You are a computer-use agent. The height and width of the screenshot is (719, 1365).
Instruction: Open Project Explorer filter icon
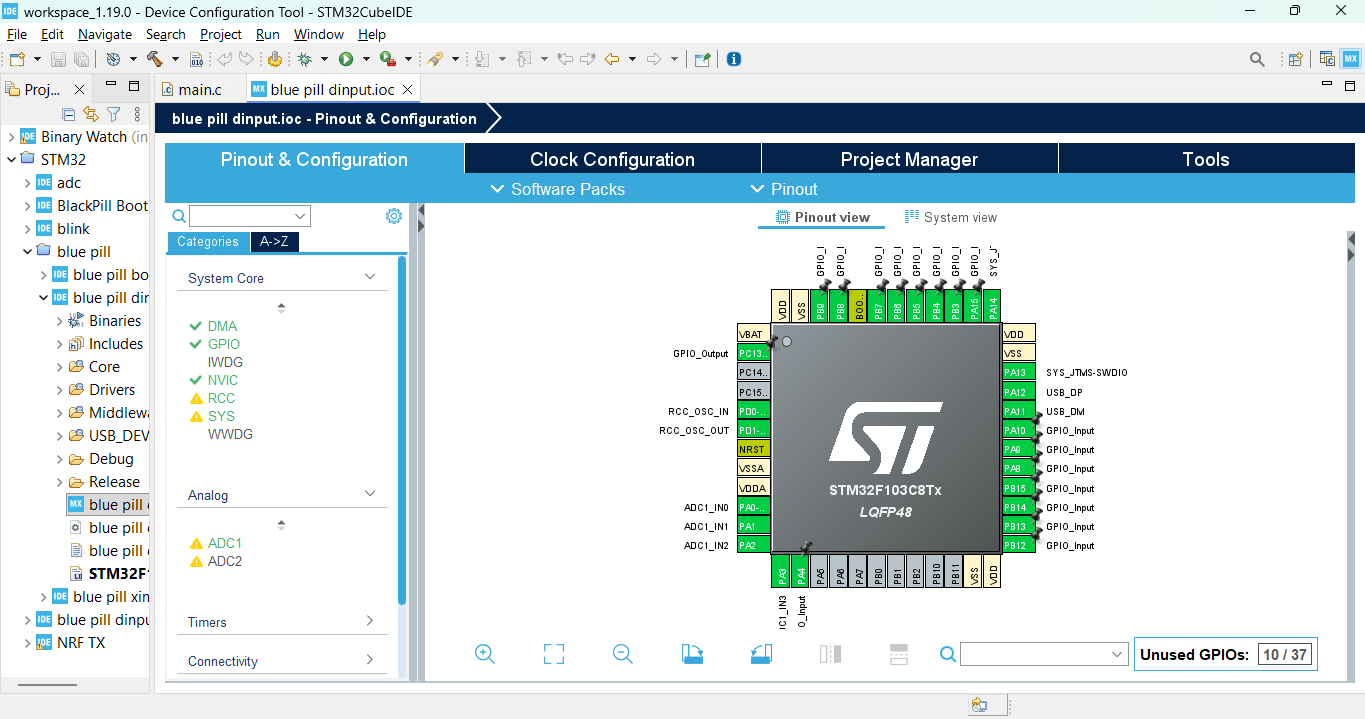(x=113, y=114)
